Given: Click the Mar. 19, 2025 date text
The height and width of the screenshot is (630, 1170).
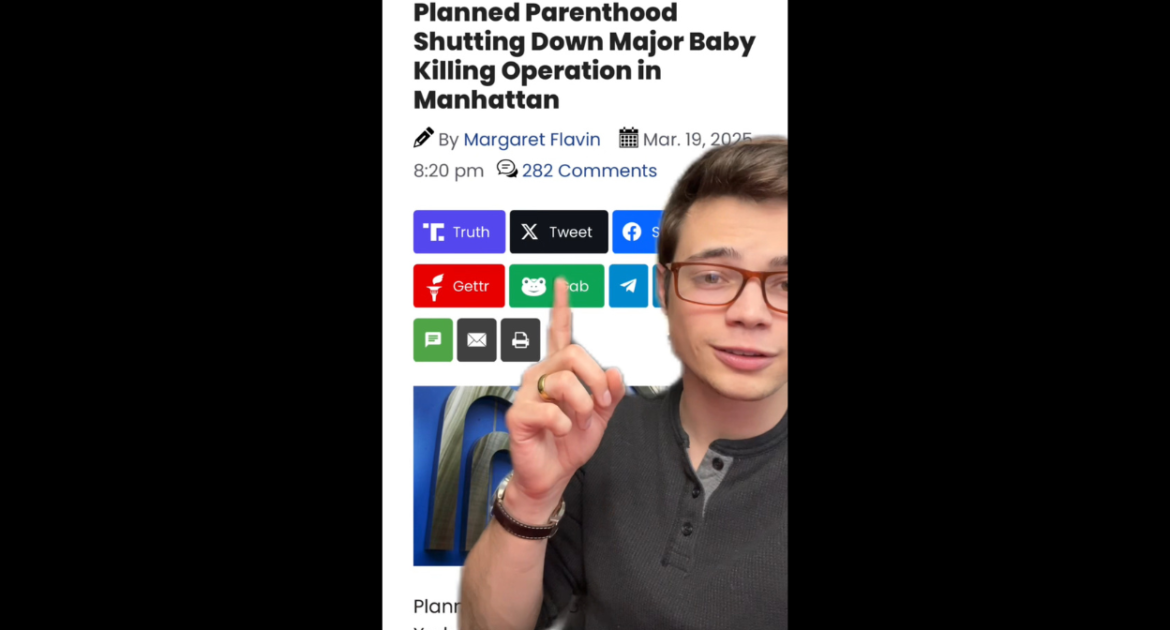Looking at the screenshot, I should click(x=697, y=140).
